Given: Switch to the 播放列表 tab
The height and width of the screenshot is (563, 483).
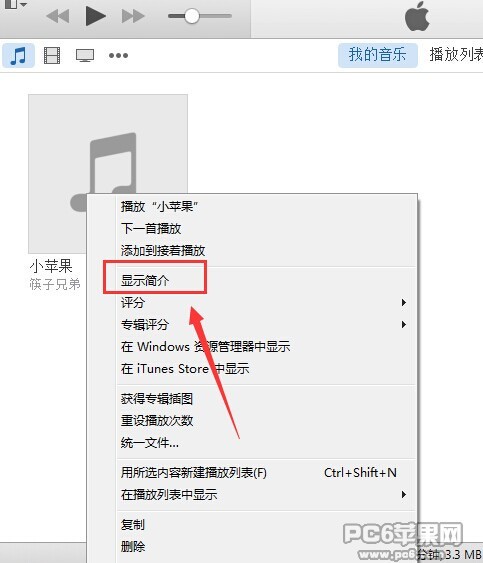Looking at the screenshot, I should pos(456,55).
